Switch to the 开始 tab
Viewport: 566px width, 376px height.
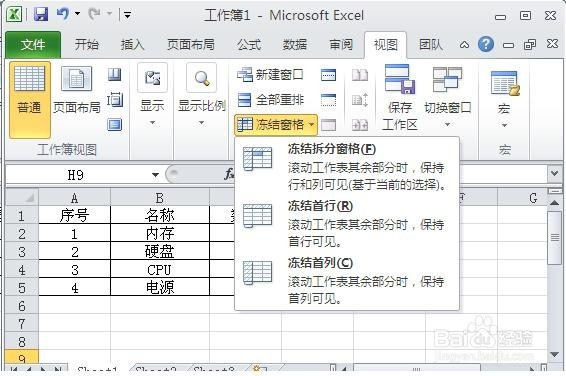87,45
